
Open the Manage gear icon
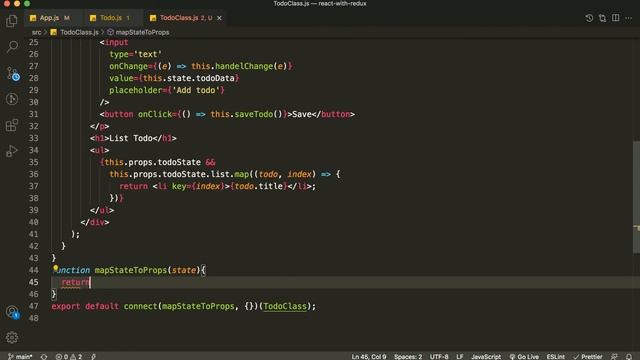[x=12, y=337]
